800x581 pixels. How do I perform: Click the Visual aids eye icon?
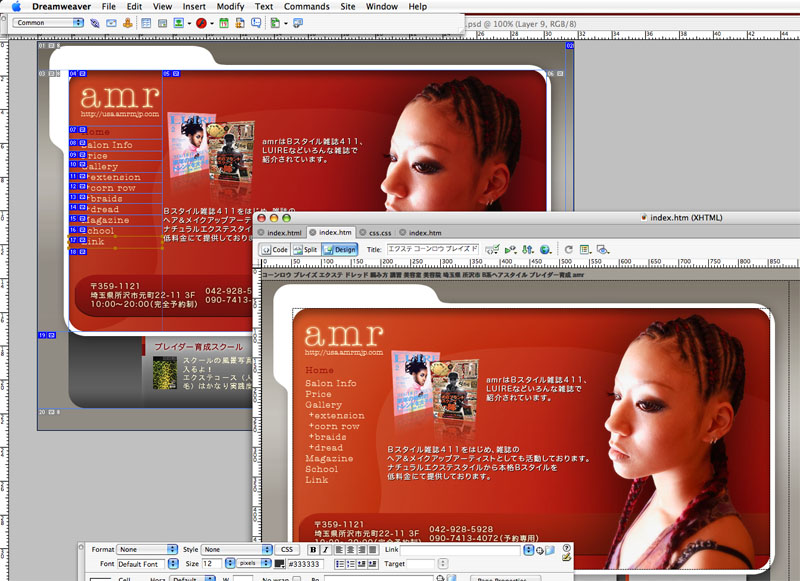(x=603, y=249)
